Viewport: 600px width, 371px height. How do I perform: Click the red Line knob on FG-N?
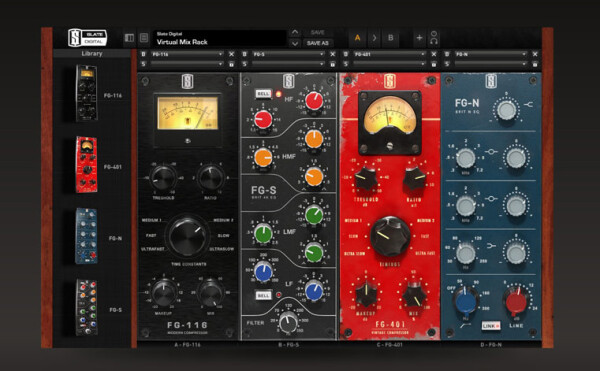pos(516,302)
